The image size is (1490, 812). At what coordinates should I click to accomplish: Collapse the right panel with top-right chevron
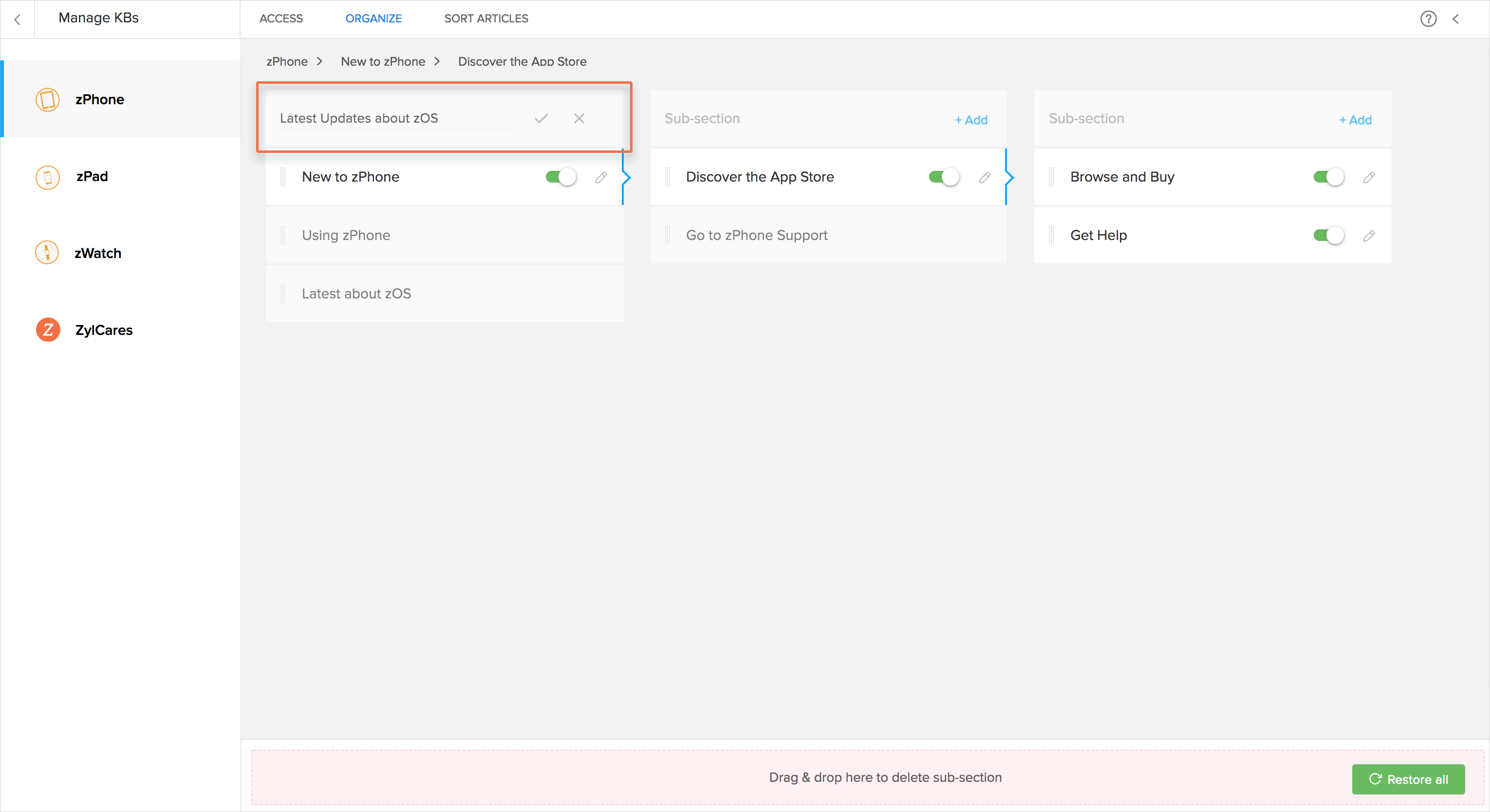(x=1456, y=19)
